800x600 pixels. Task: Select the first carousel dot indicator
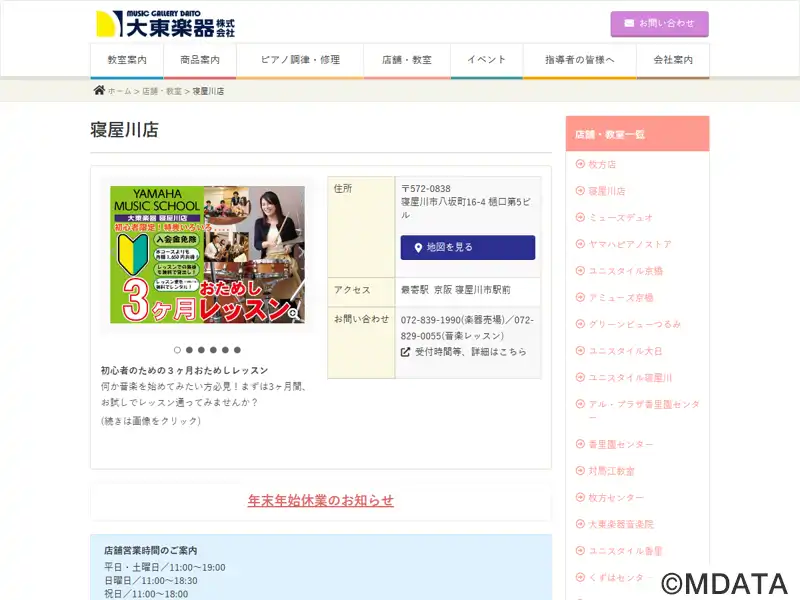177,350
